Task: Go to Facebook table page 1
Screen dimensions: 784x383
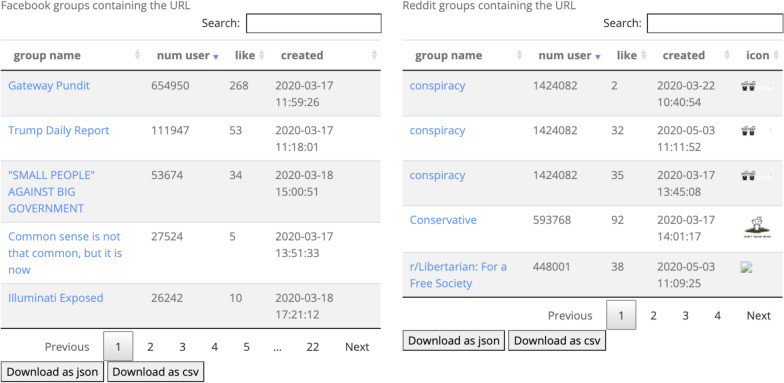Action: (x=118, y=346)
